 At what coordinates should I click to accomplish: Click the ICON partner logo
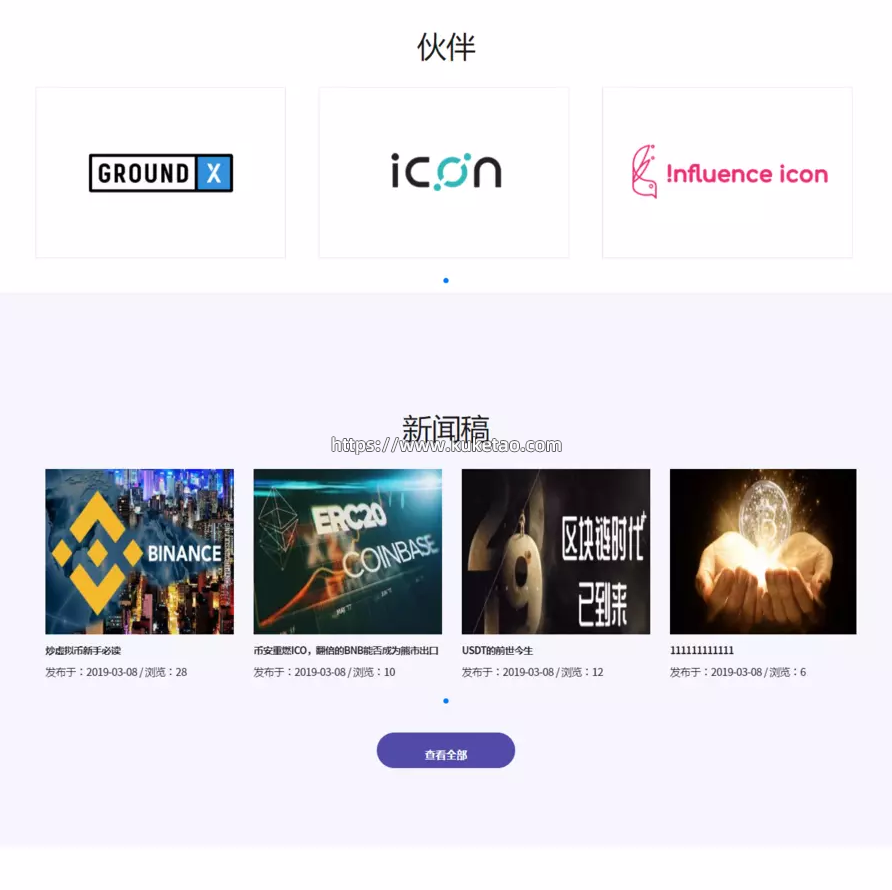(x=446, y=171)
